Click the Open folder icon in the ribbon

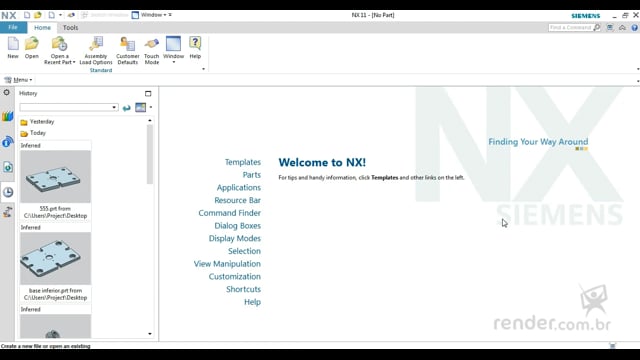click(x=31, y=44)
